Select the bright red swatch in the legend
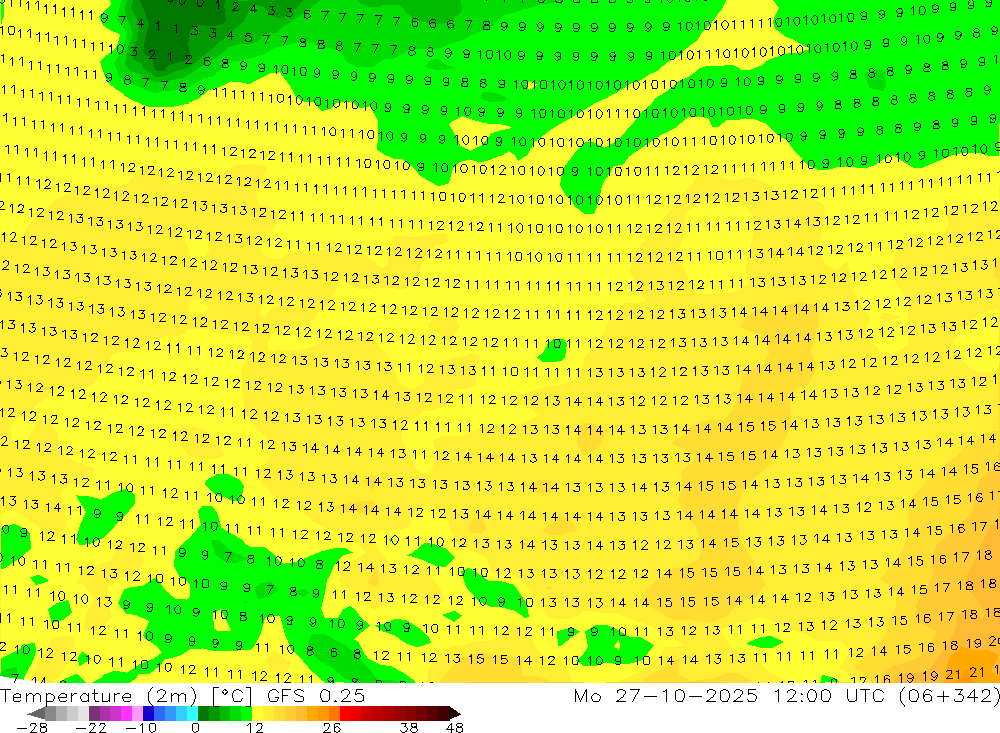Image resolution: width=1000 pixels, height=733 pixels. pyautogui.click(x=345, y=713)
